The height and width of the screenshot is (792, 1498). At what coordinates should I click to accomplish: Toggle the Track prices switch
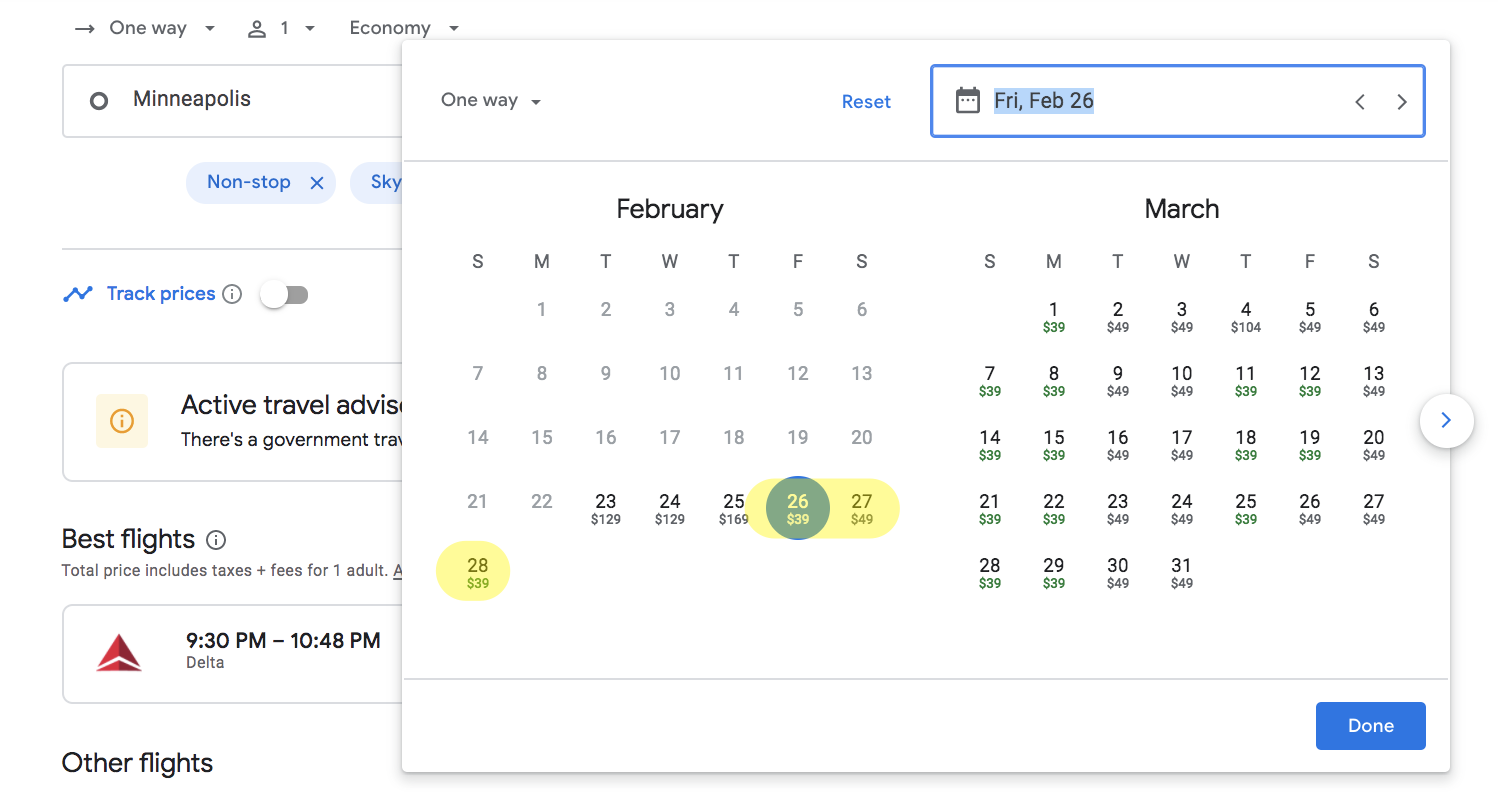pos(285,294)
